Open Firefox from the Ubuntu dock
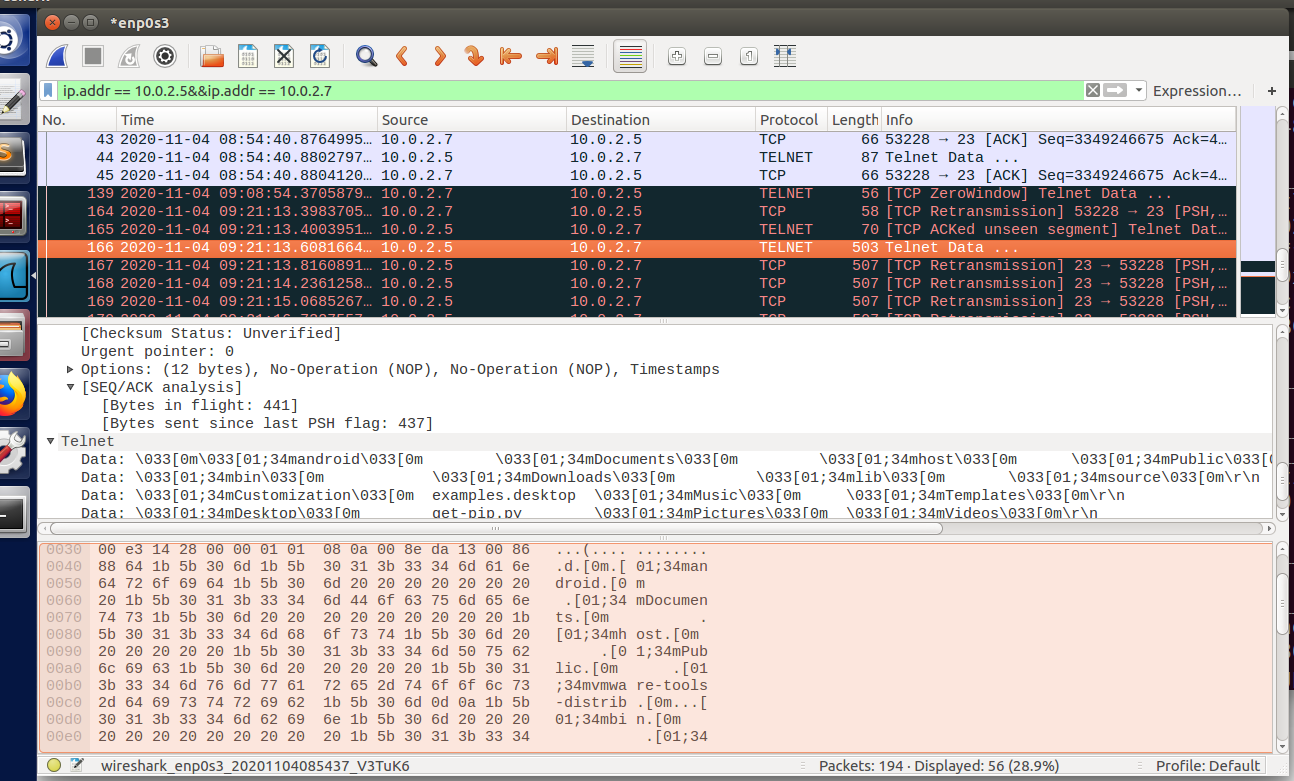This screenshot has width=1294, height=781. [x=11, y=396]
